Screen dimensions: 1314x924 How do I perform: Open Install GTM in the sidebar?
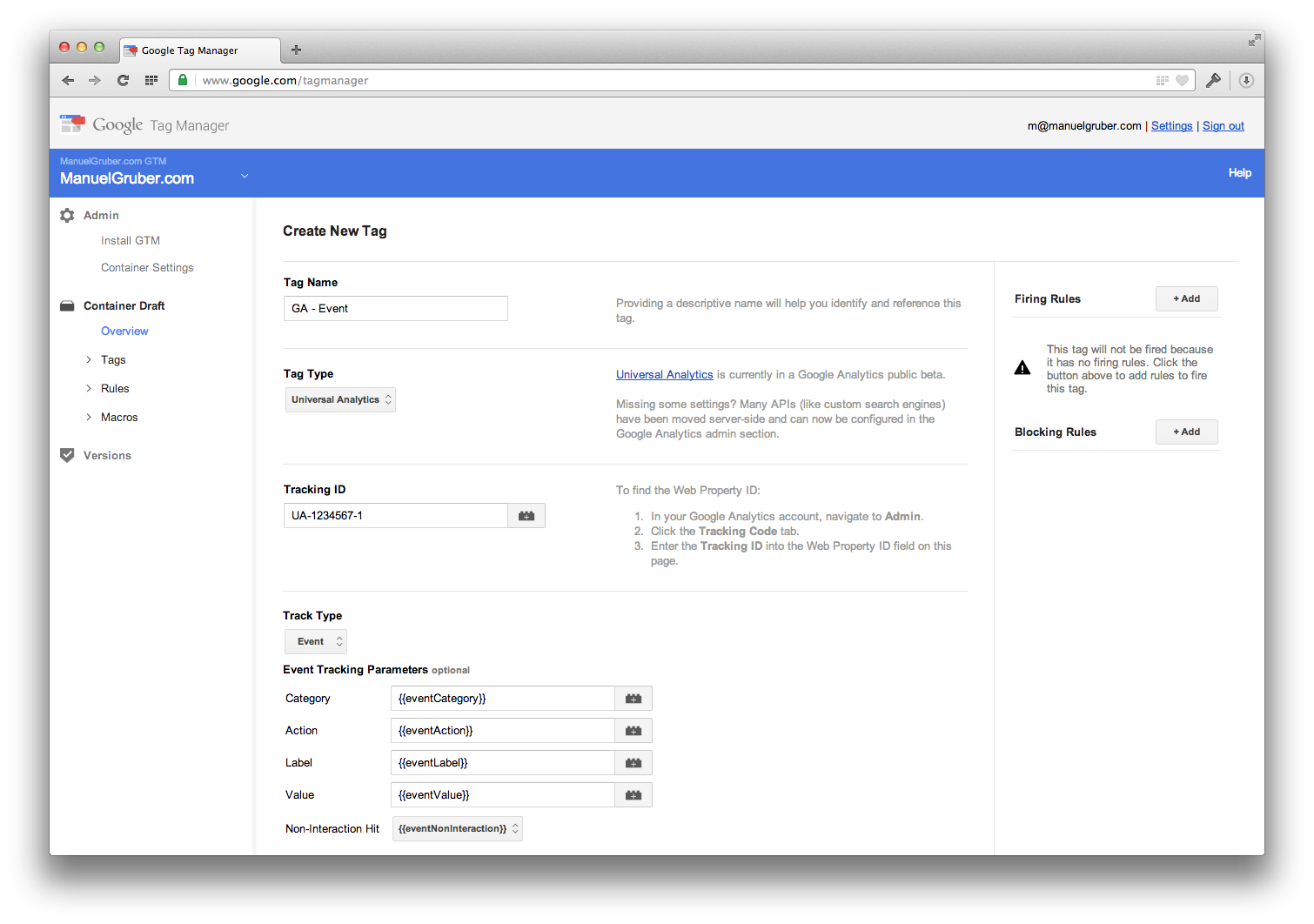(131, 240)
